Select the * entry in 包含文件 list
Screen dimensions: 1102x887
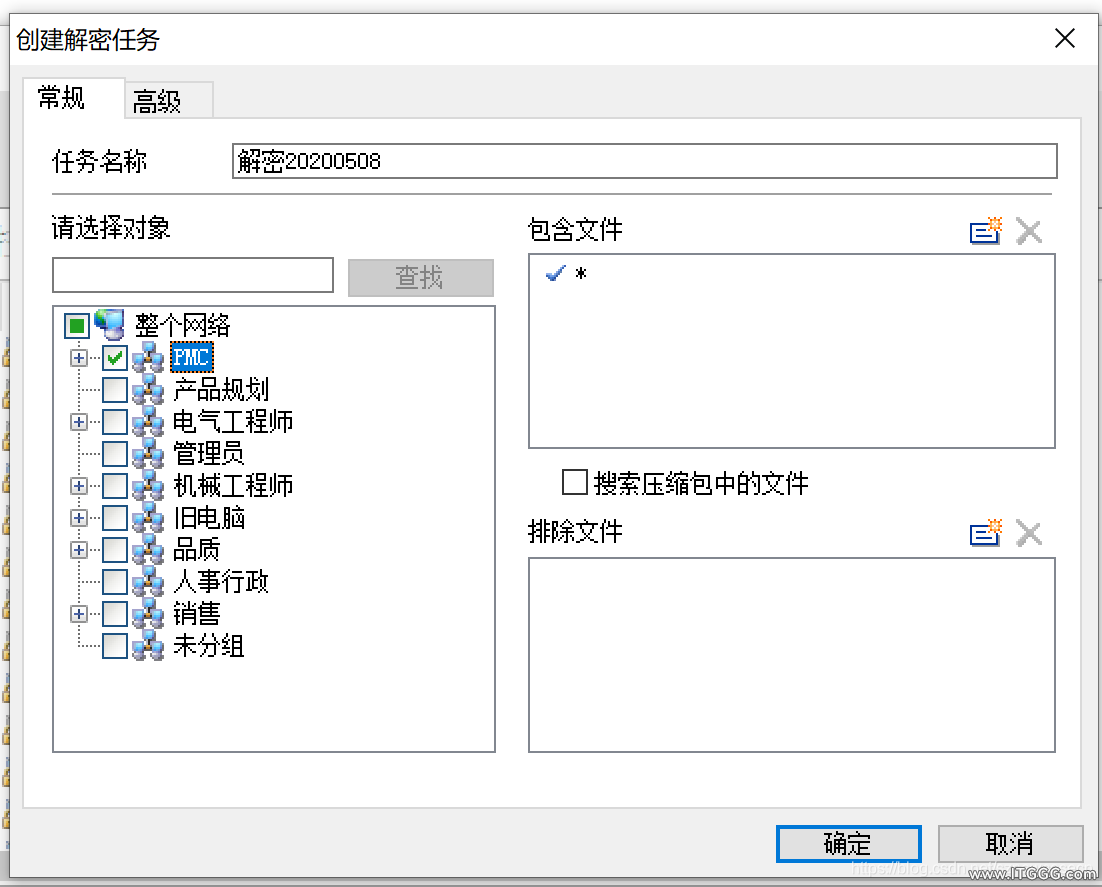581,273
